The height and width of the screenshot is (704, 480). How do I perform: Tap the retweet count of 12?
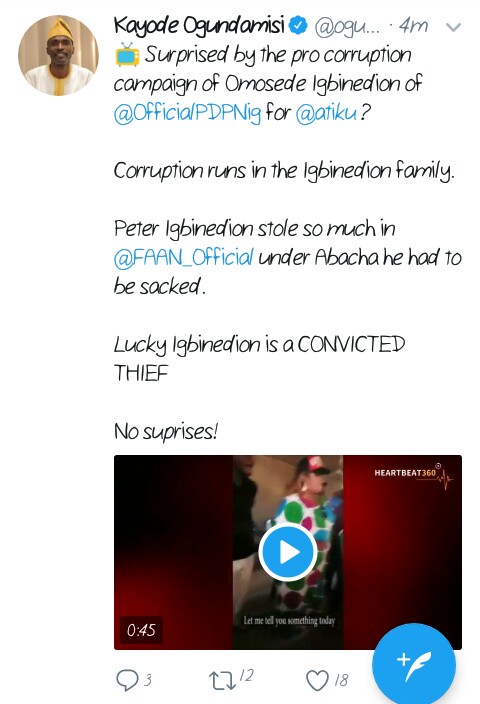[247, 675]
